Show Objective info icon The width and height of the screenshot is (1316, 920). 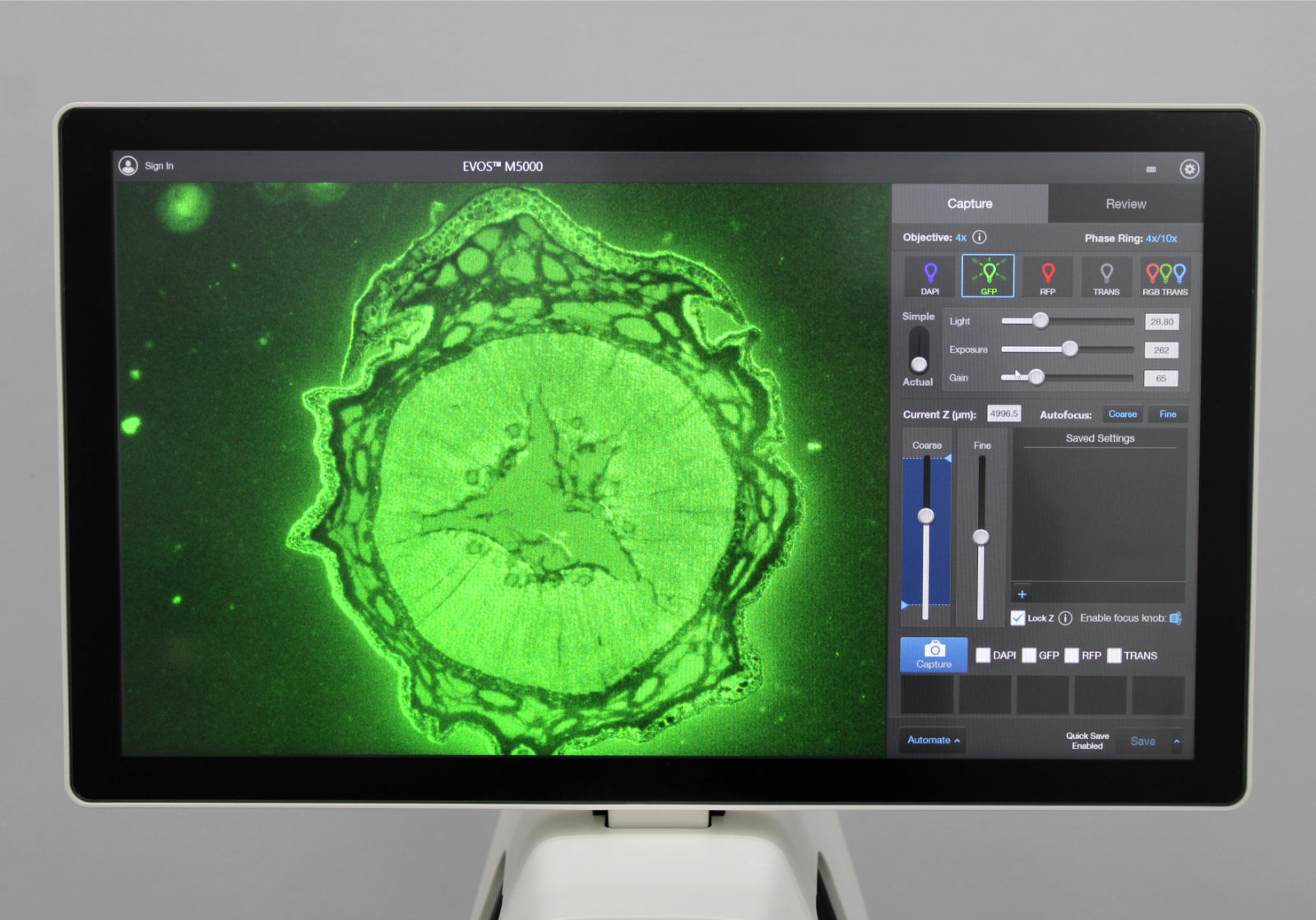pyautogui.click(x=980, y=237)
